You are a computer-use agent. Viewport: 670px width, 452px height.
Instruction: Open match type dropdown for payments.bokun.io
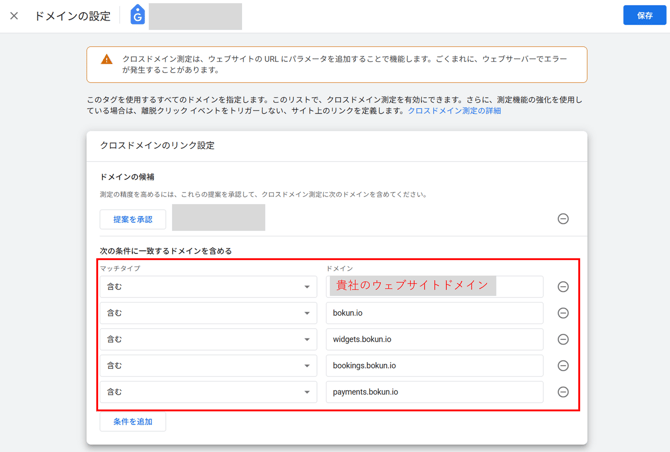[x=208, y=392]
